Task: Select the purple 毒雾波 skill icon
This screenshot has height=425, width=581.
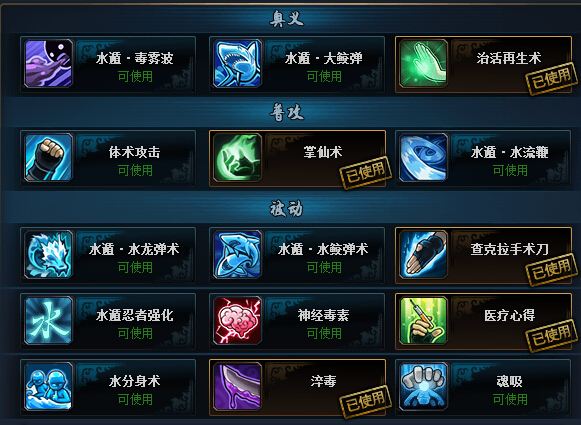Action: 49,63
